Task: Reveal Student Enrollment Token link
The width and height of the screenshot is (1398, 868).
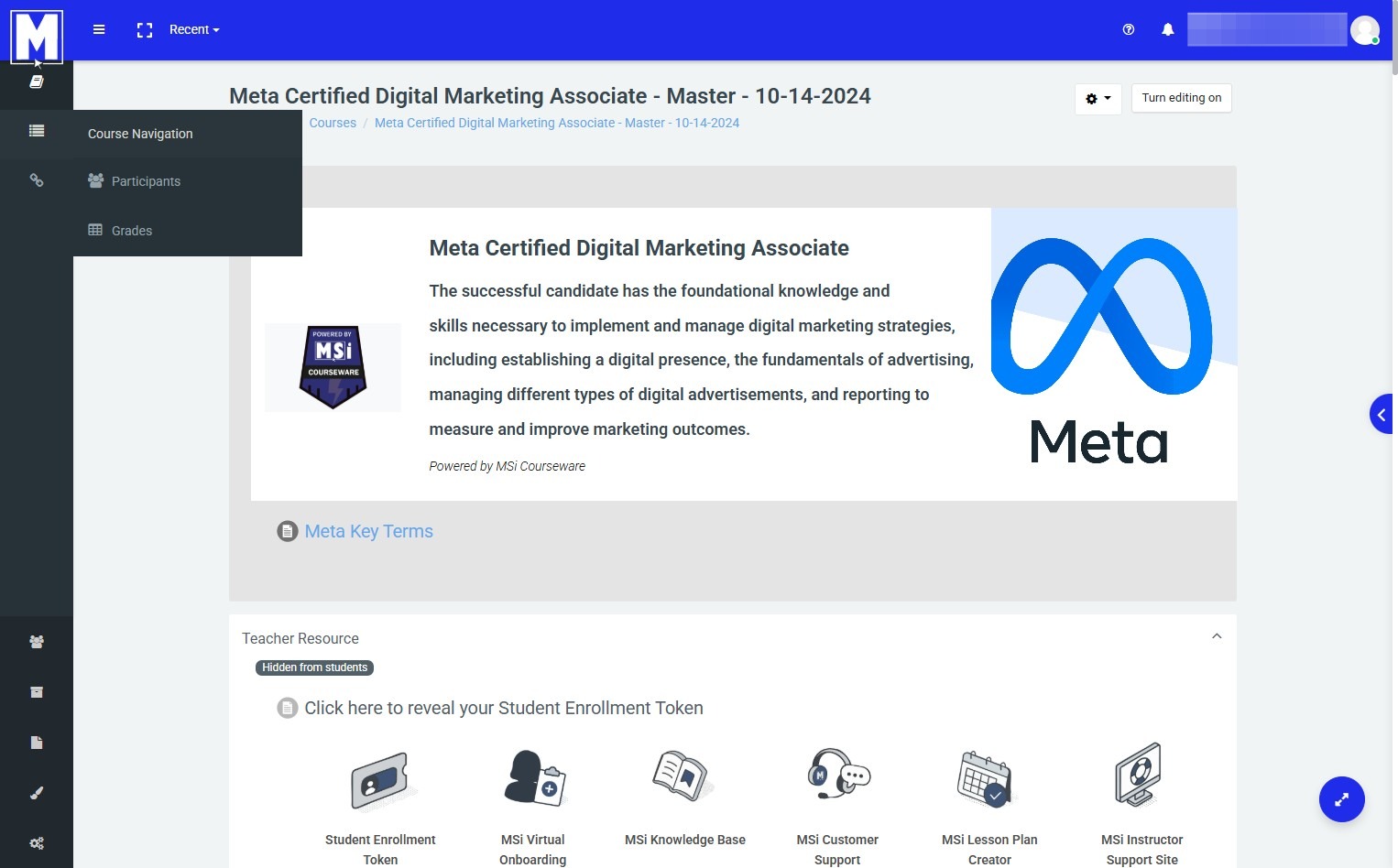Action: tap(504, 708)
